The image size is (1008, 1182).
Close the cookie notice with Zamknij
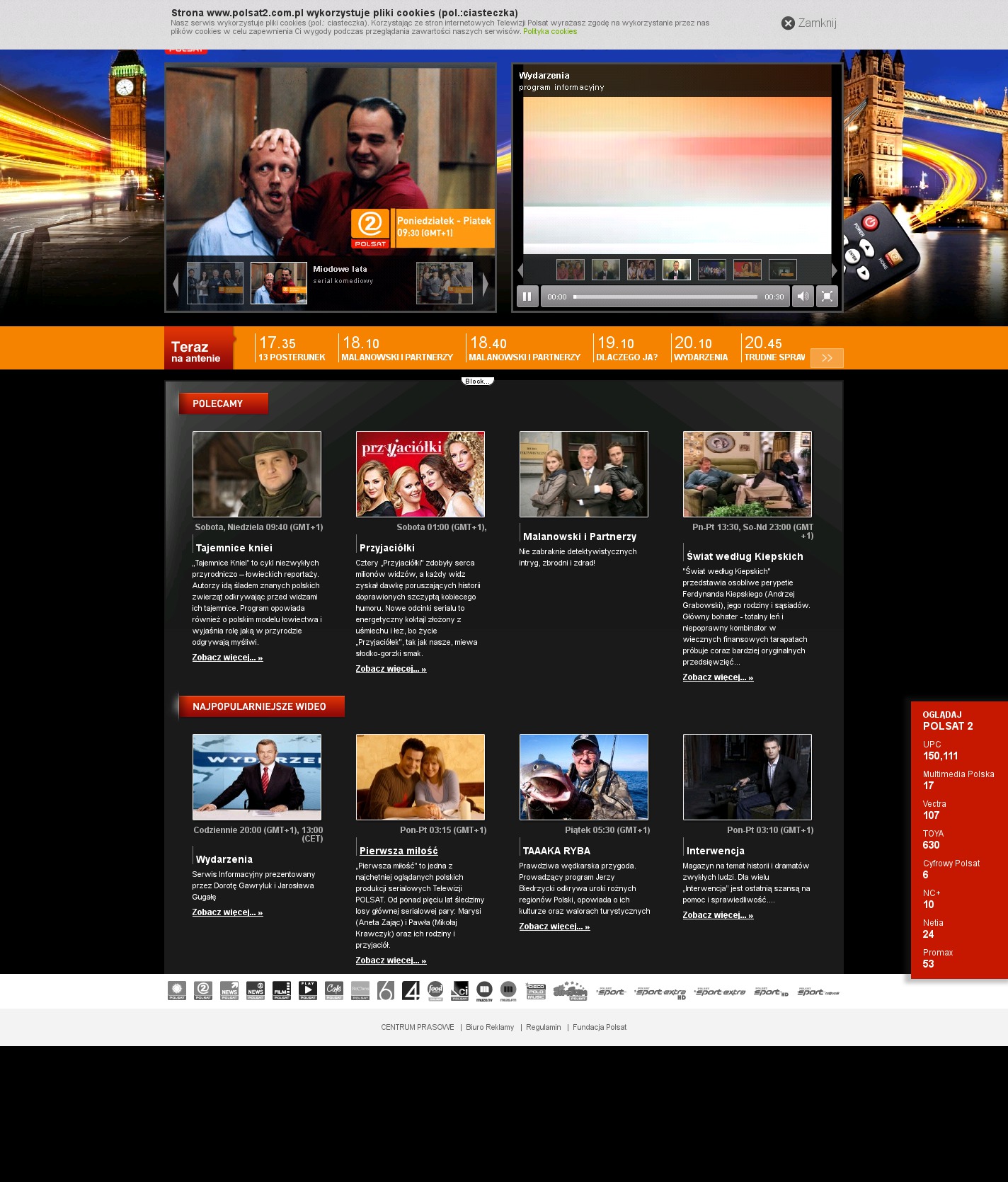pos(808,23)
